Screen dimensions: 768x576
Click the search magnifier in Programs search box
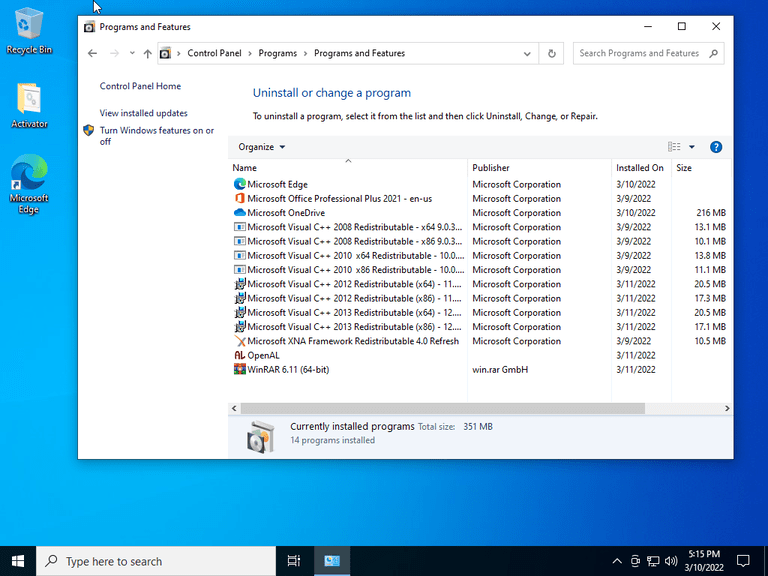pyautogui.click(x=713, y=53)
